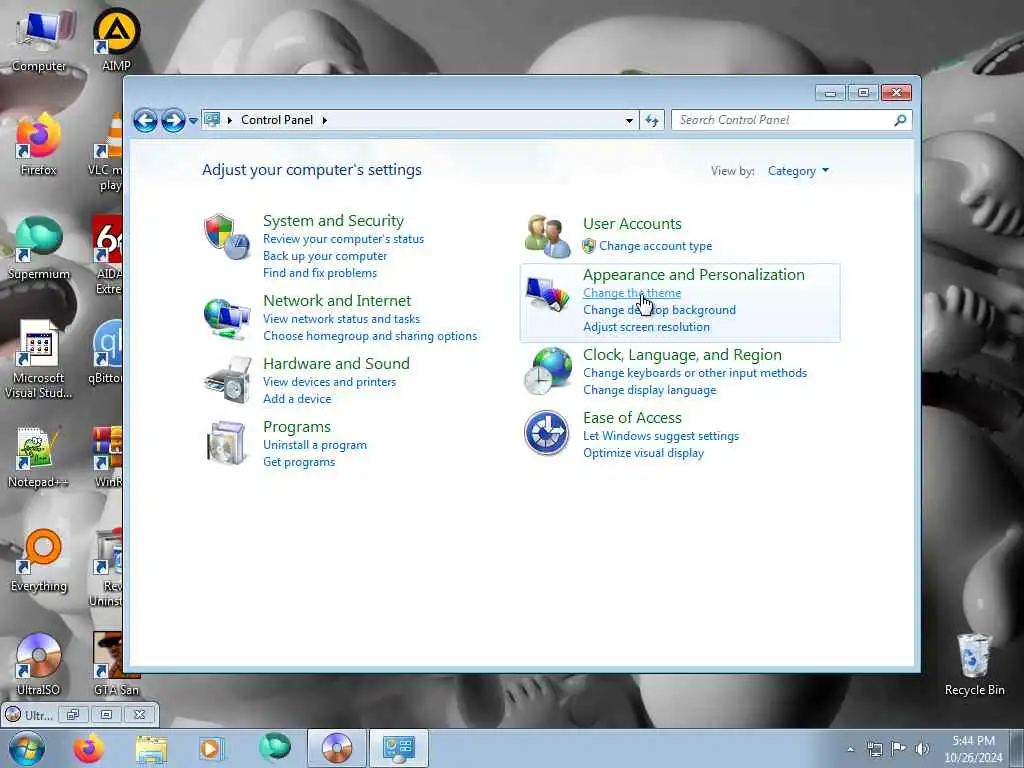Click Change keyboards or other input methods

click(x=695, y=373)
